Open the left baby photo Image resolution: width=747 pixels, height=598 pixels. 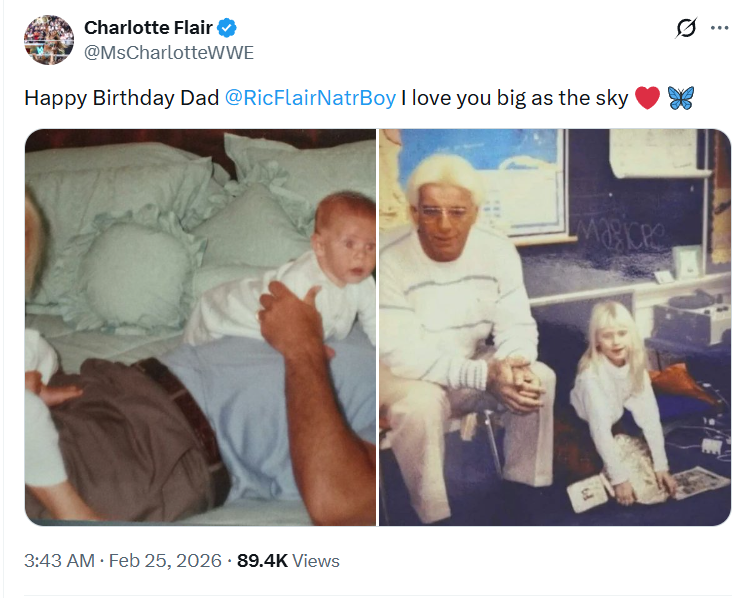200,326
